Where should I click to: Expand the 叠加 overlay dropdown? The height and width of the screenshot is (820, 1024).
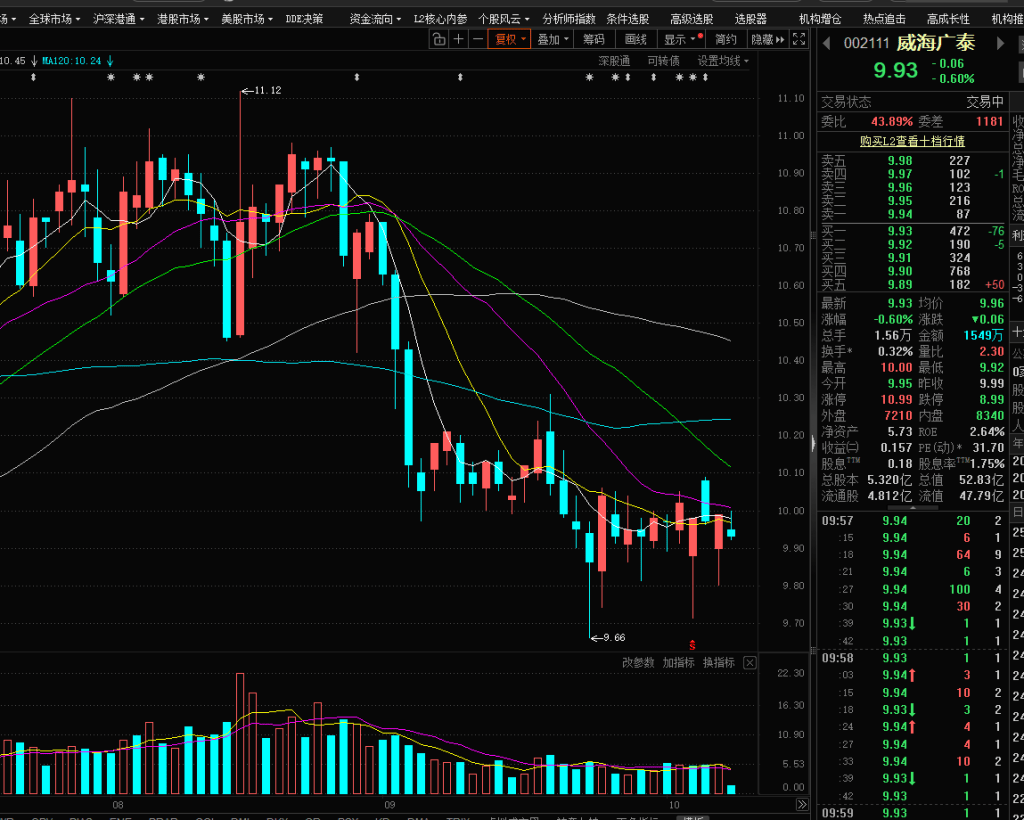click(552, 39)
